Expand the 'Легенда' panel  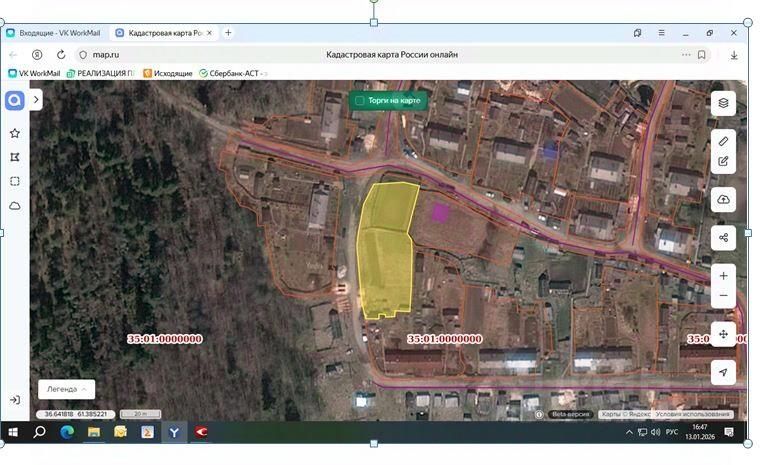67,389
